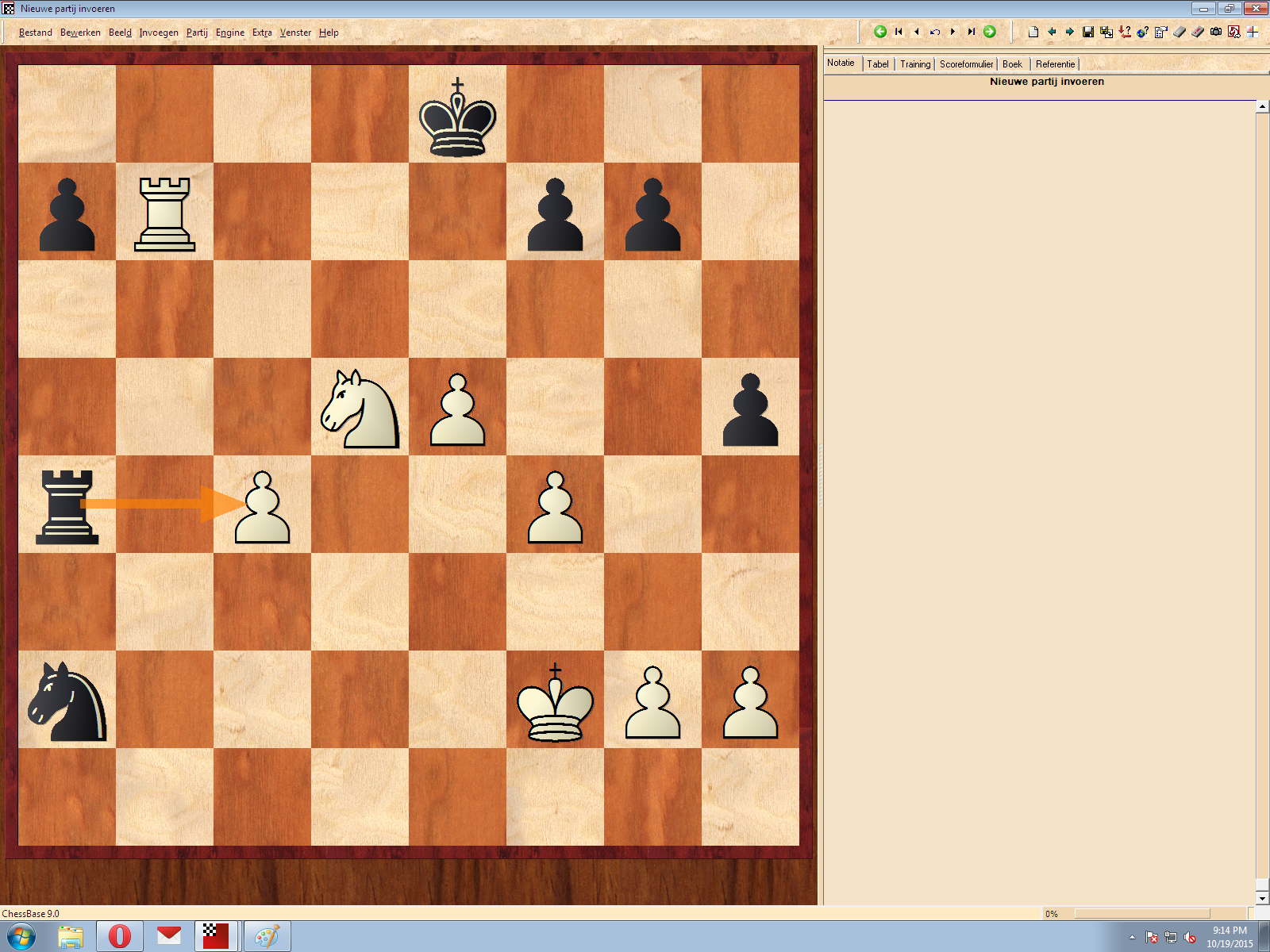Screen dimensions: 1270x952
Task: Click the new blank document icon
Action: point(1033,32)
